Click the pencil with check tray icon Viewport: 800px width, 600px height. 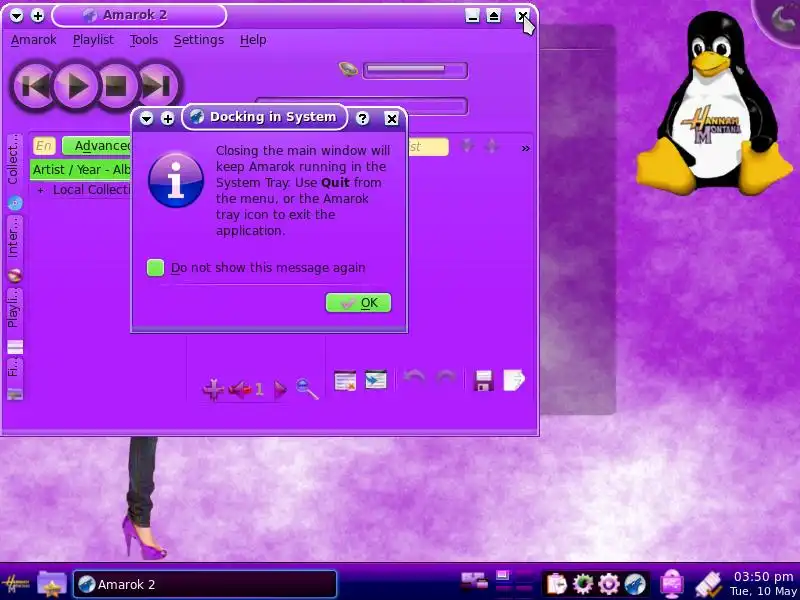[708, 584]
